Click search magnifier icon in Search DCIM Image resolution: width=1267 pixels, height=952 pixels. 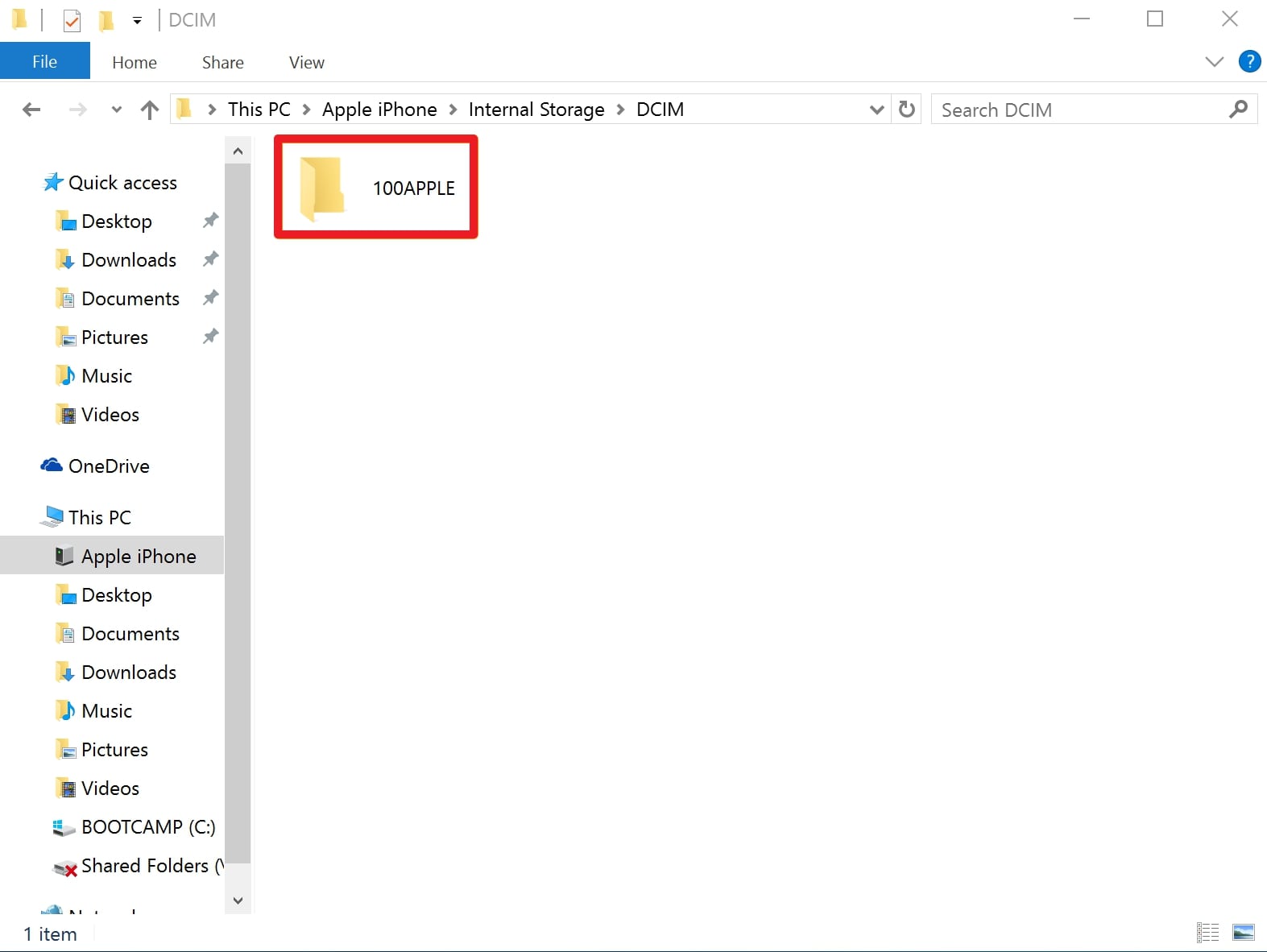(1238, 109)
